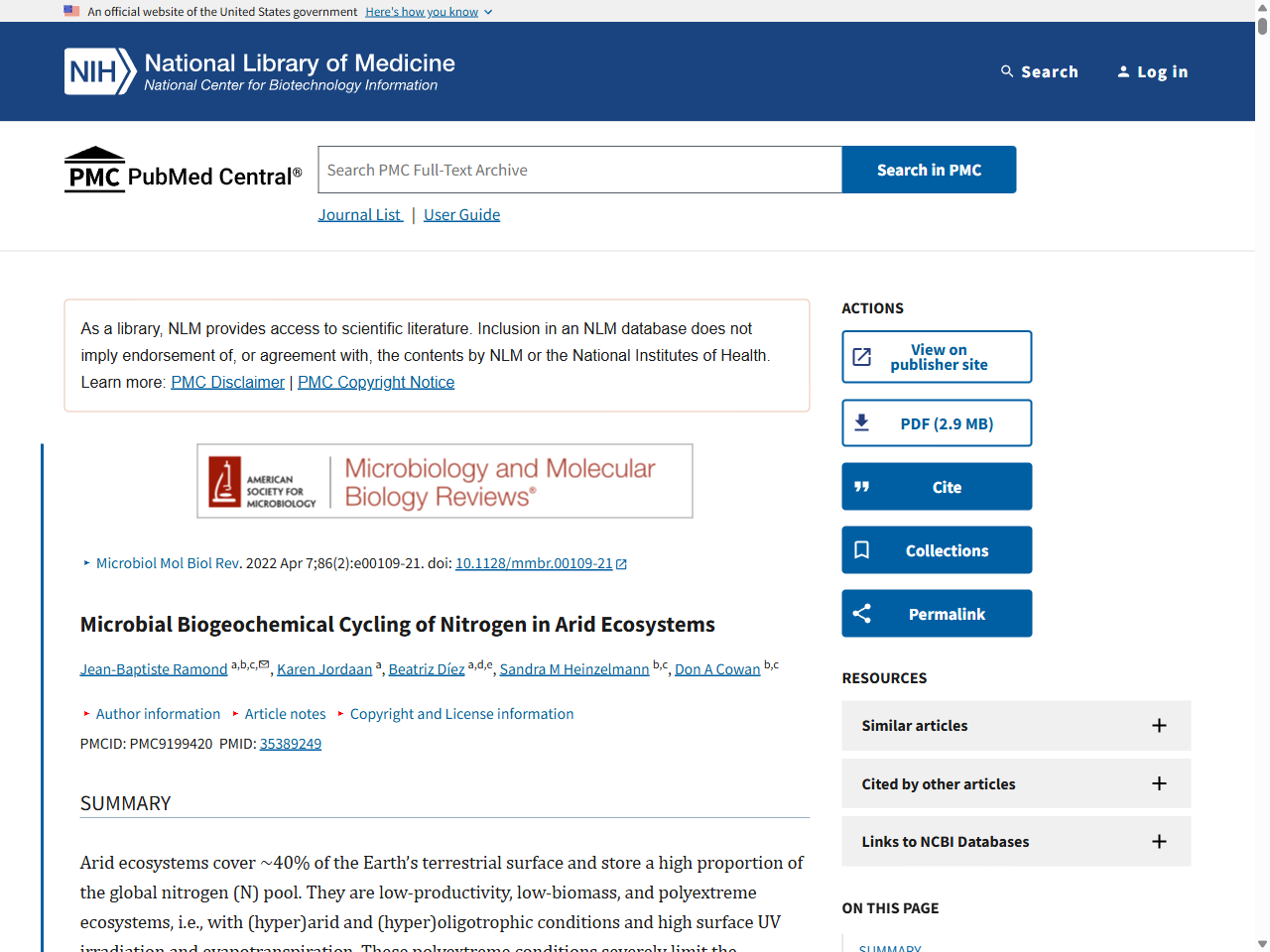This screenshot has width=1270, height=952.
Task: Click the Search in PMC button
Action: pyautogui.click(x=929, y=170)
